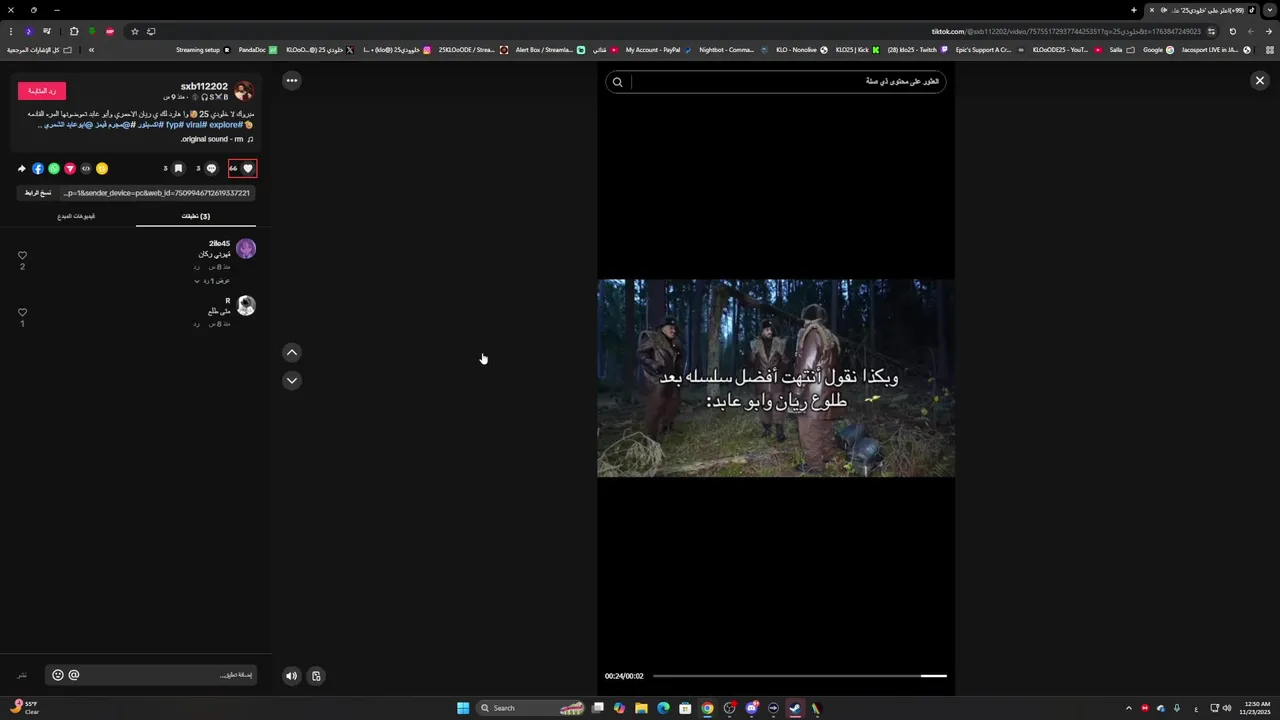
Task: Open the original sound - rm link
Action: click(212, 139)
